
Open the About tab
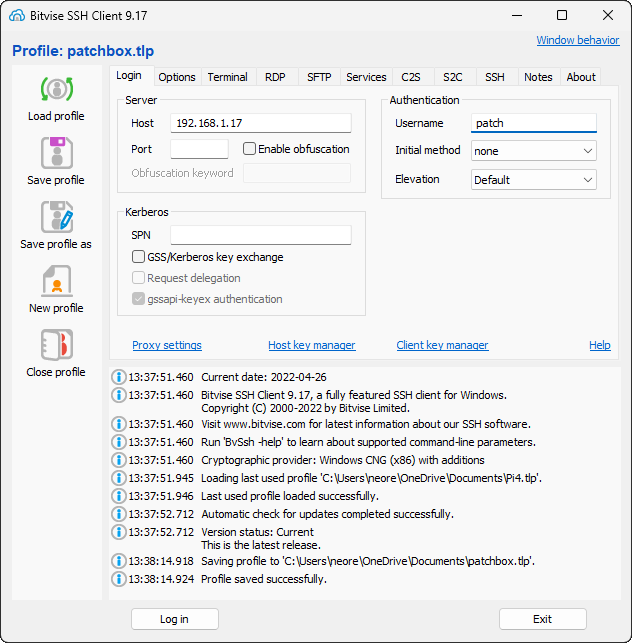point(581,77)
